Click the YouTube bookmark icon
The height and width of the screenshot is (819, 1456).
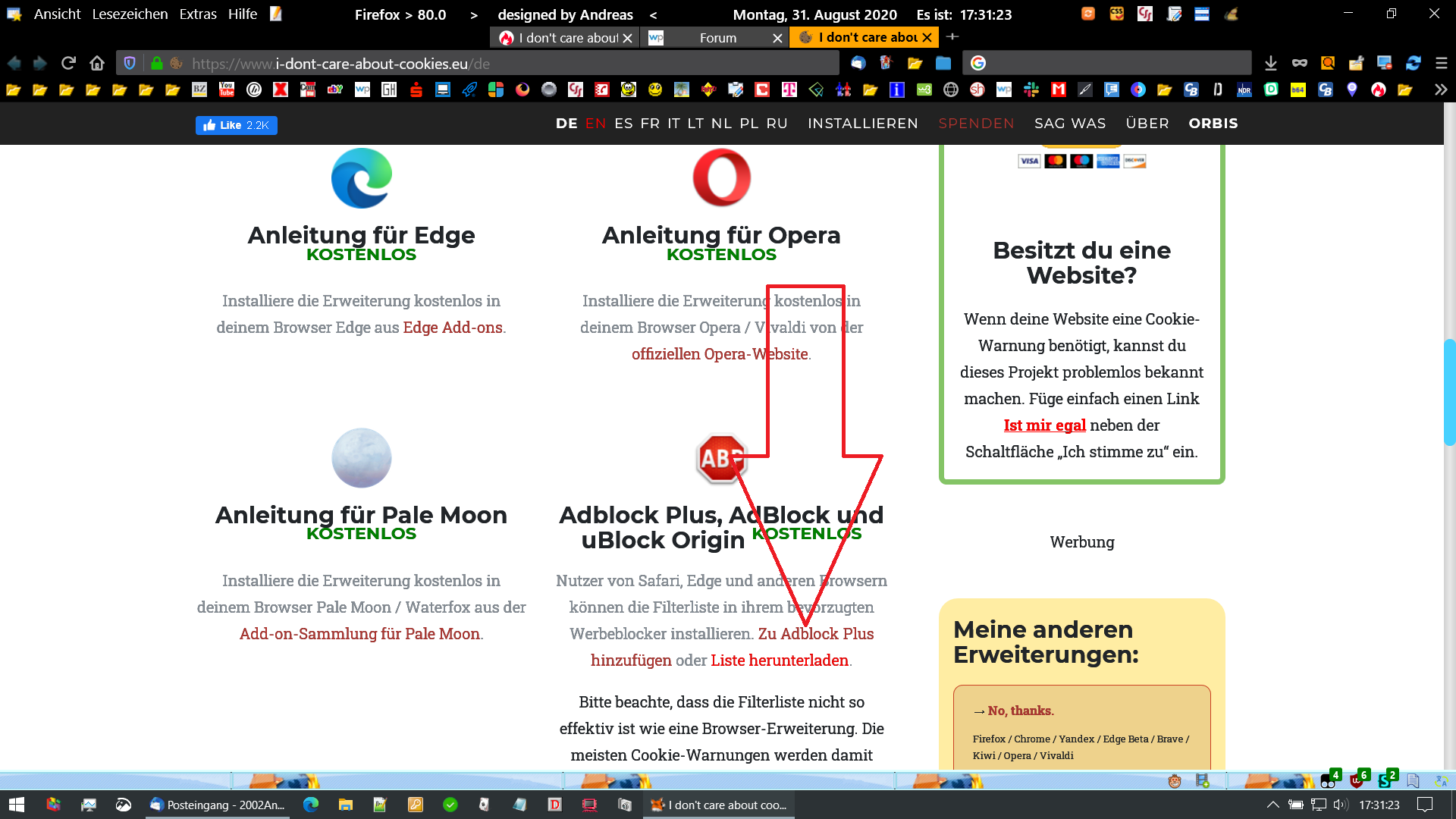(x=227, y=89)
